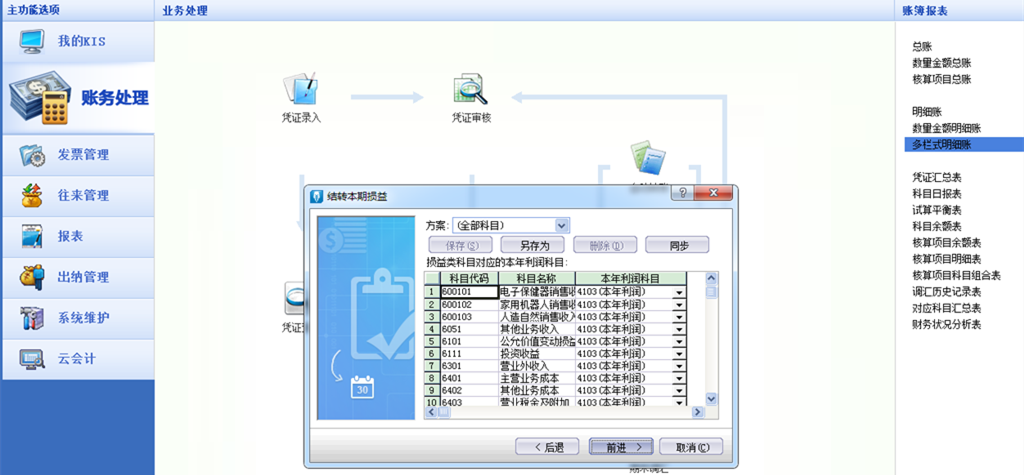
Task: Open 发票管理 module
Action: [x=78, y=156]
